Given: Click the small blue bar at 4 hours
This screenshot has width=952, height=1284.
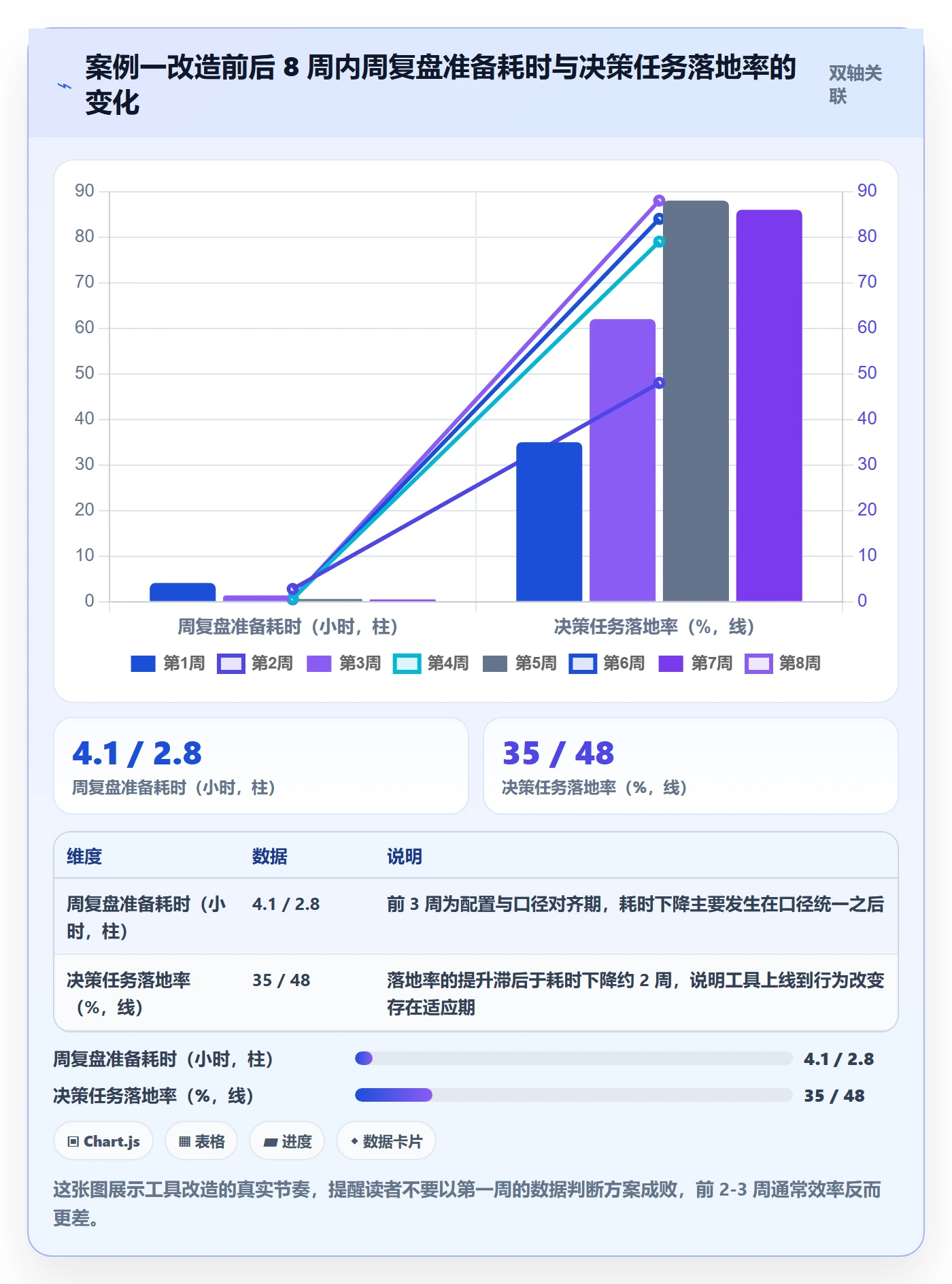Looking at the screenshot, I should click(183, 592).
